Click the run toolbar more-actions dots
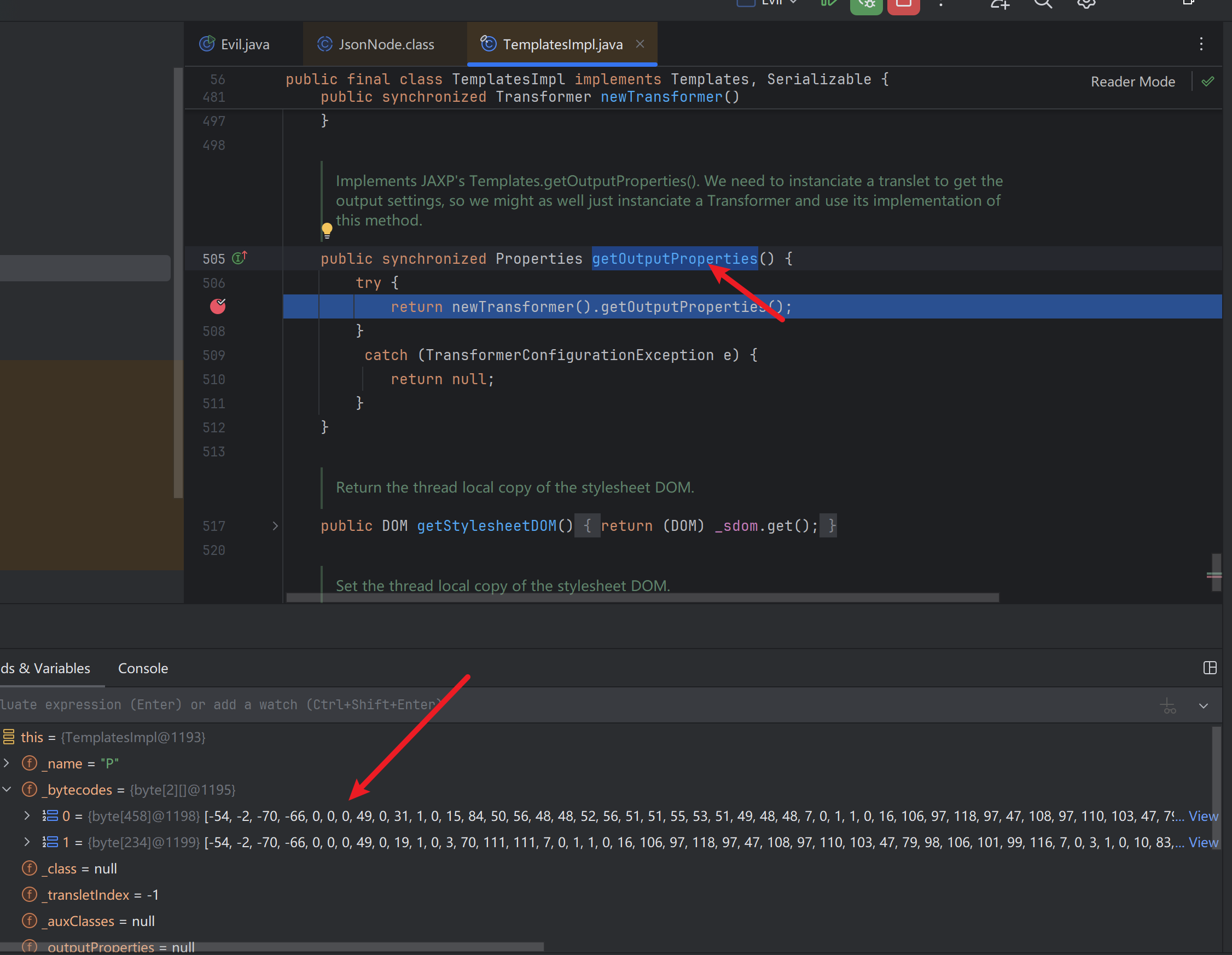 click(x=940, y=3)
